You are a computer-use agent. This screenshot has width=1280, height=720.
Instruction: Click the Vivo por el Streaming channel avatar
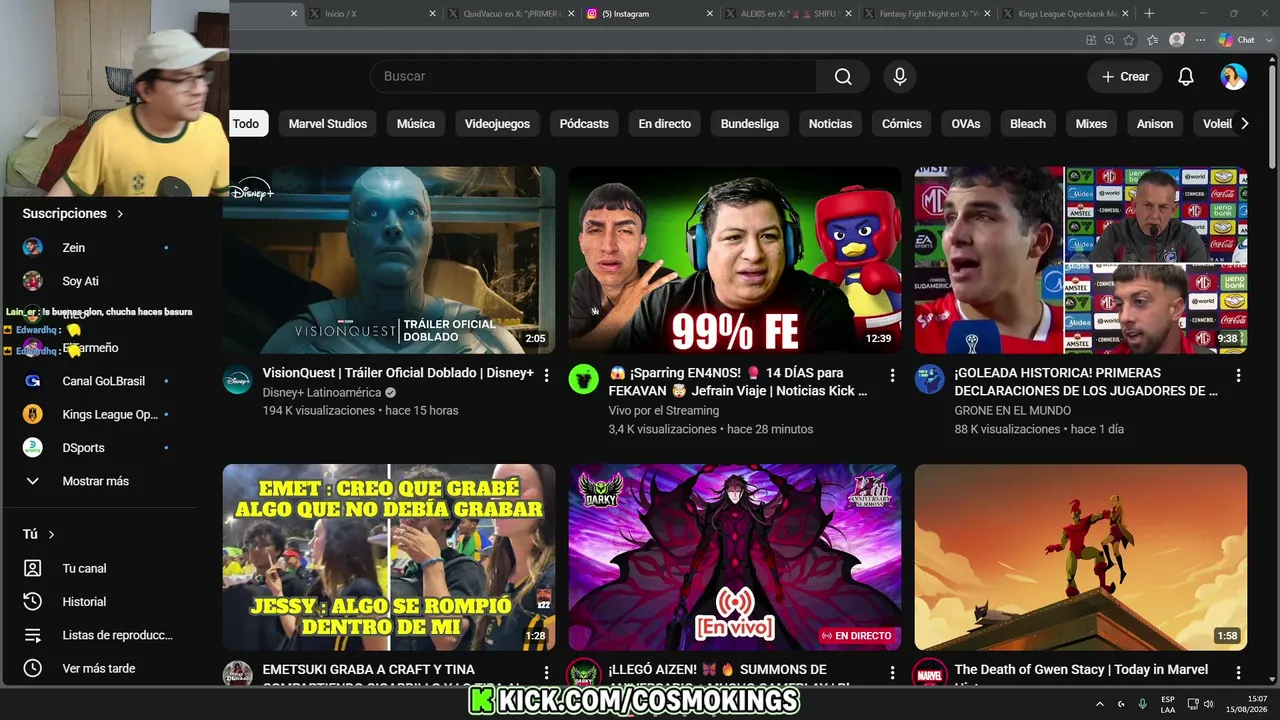tap(583, 379)
